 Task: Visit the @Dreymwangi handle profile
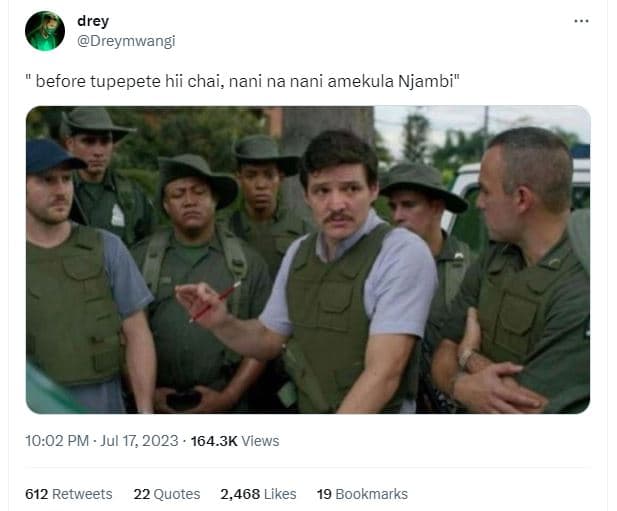pos(126,41)
